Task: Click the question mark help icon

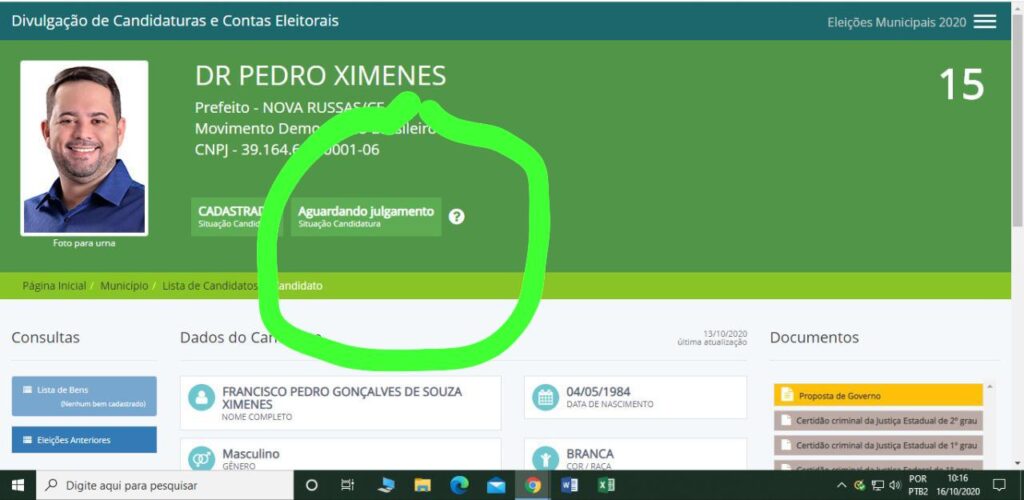Action: pyautogui.click(x=456, y=216)
